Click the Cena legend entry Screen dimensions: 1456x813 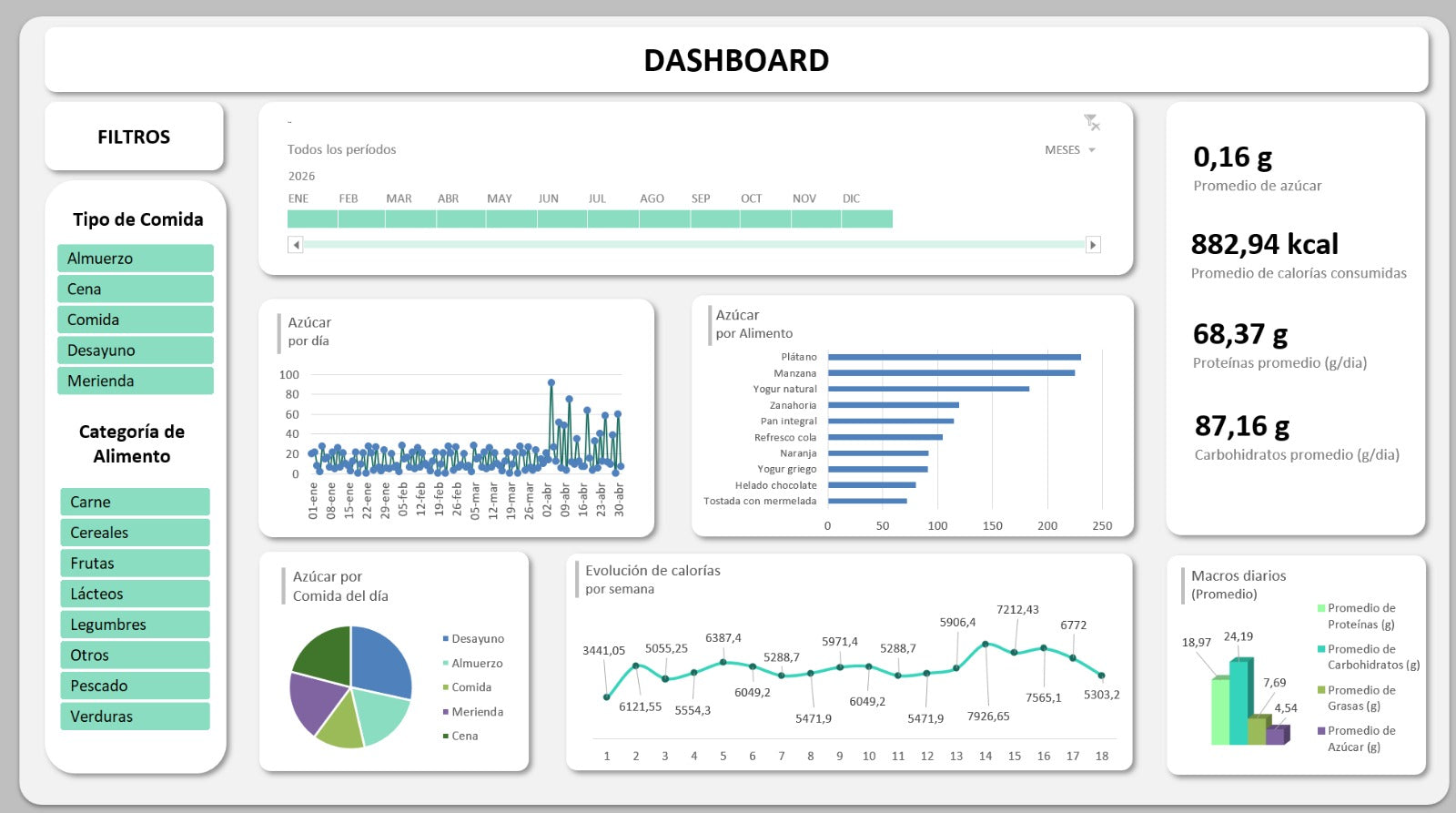tap(460, 736)
